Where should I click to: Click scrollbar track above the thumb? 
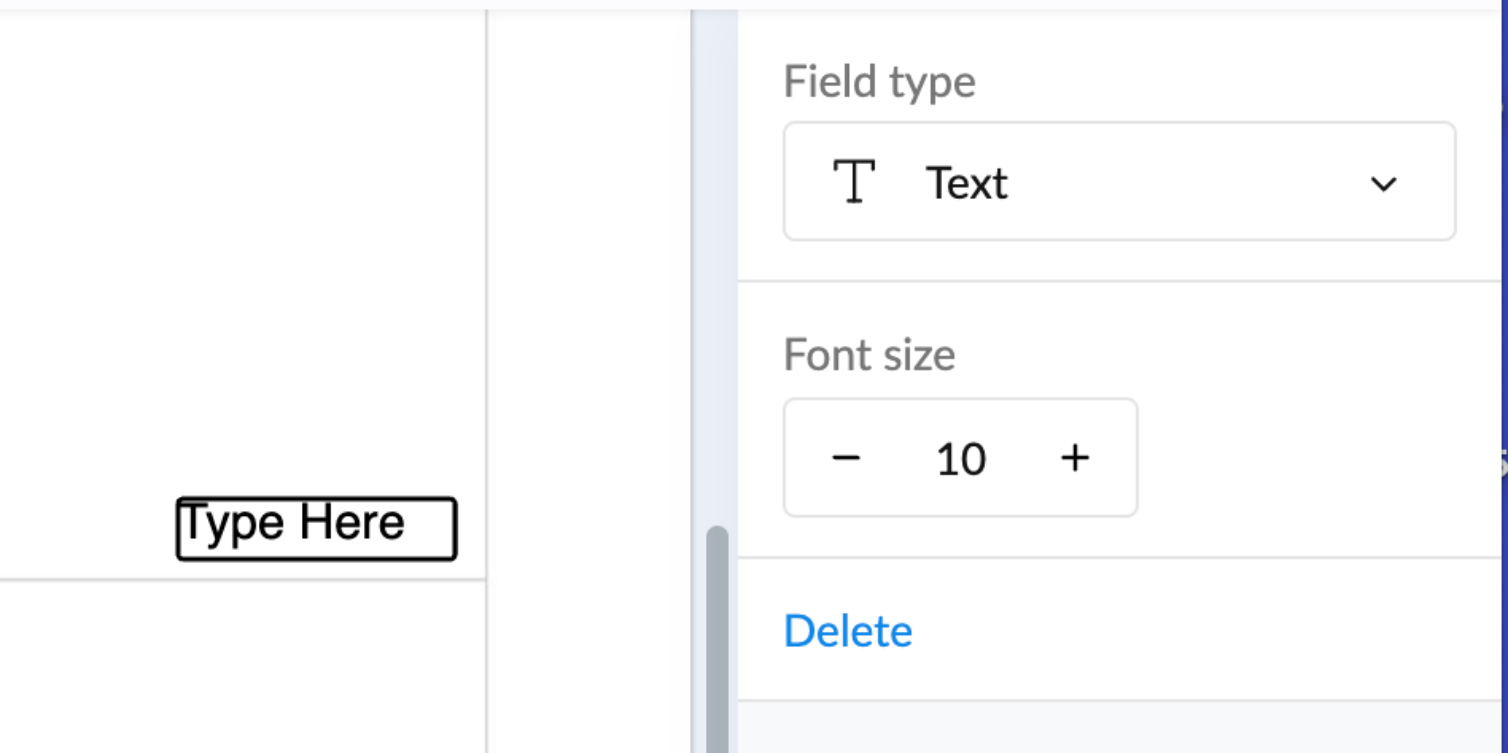point(717,270)
